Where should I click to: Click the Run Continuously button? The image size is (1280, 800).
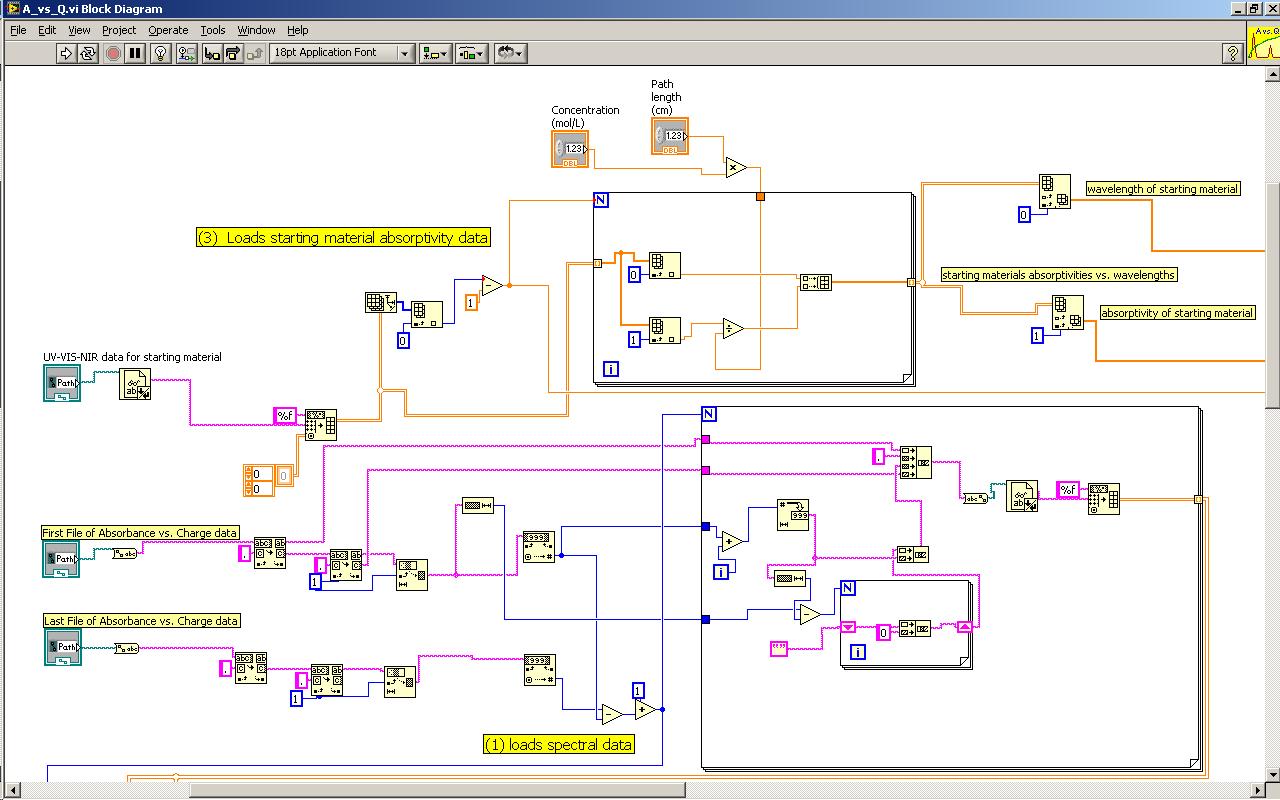(x=88, y=53)
